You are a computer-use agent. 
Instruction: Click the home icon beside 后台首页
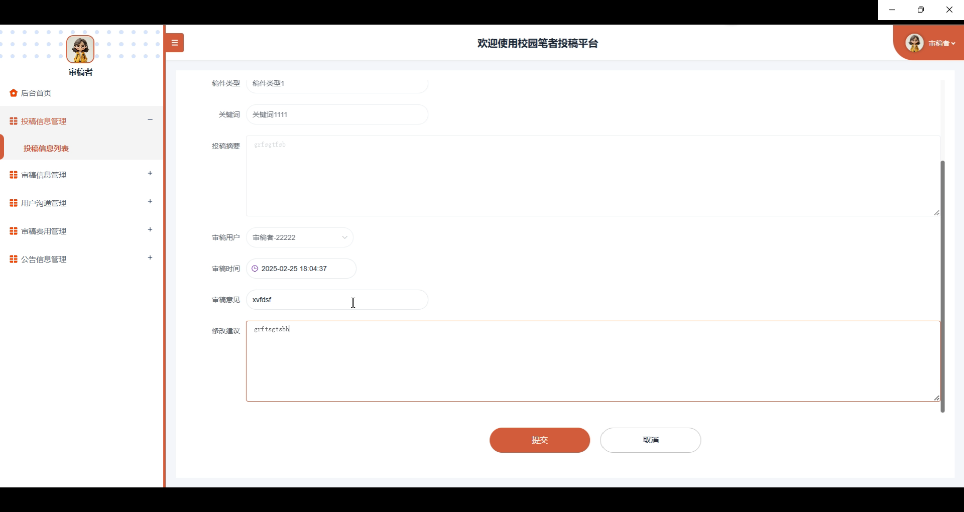(14, 93)
